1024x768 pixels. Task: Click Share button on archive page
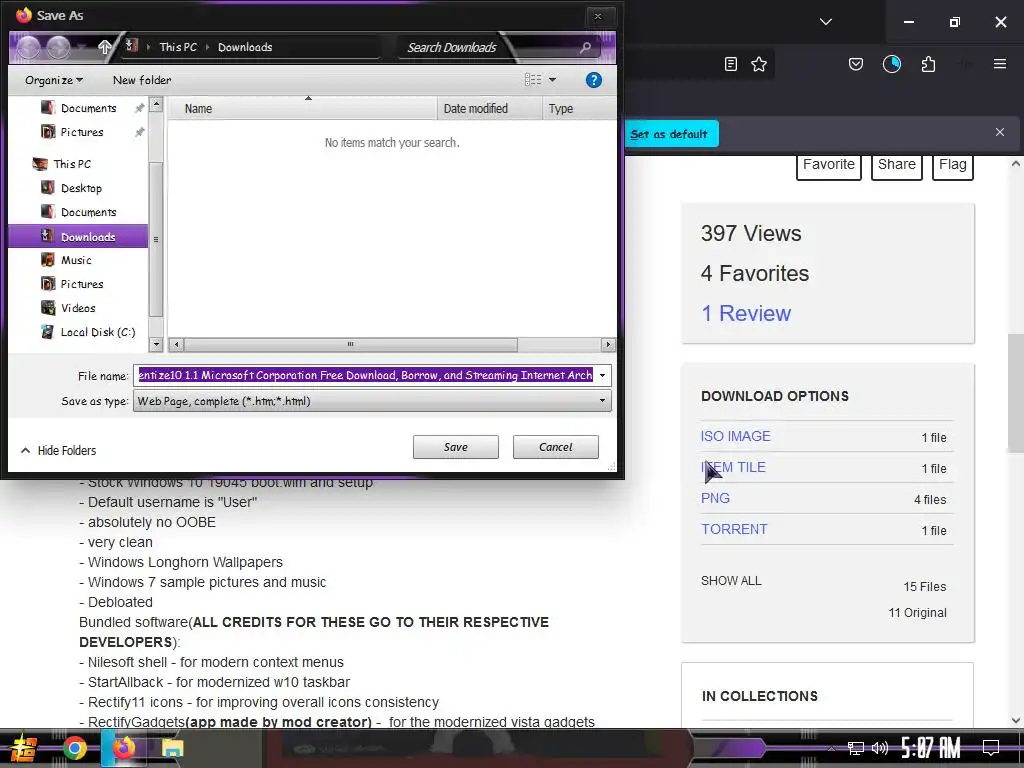(897, 165)
